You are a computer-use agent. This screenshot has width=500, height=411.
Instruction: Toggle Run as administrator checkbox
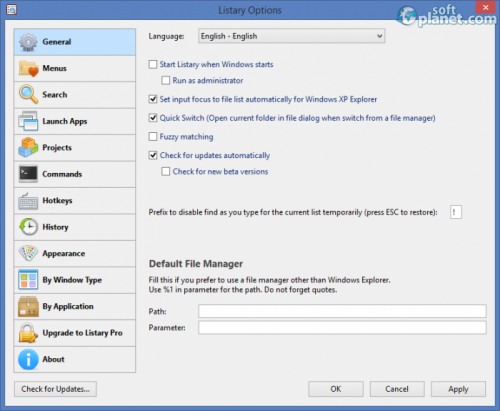tap(166, 80)
